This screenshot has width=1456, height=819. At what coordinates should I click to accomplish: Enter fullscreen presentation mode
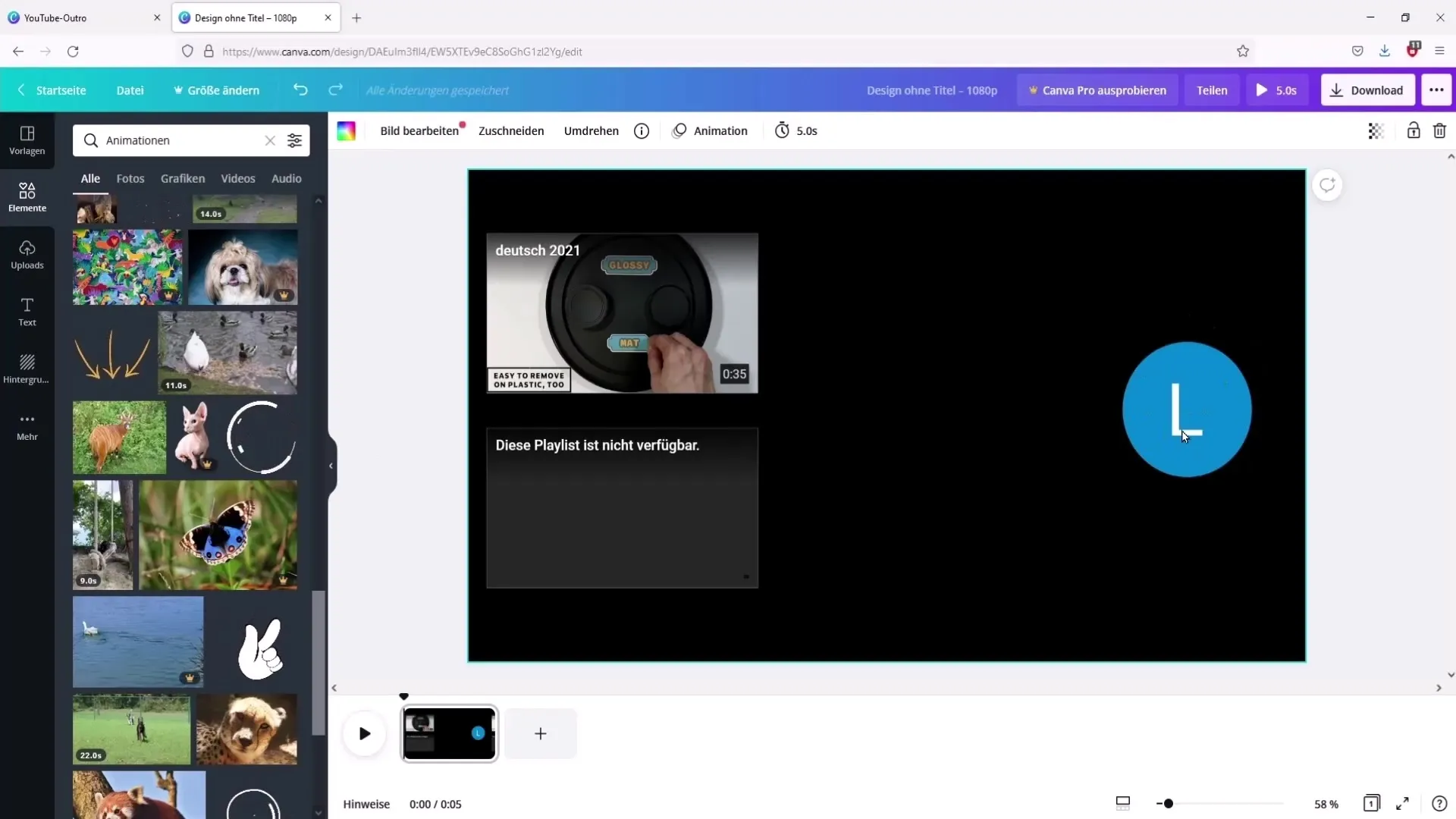tap(1403, 803)
